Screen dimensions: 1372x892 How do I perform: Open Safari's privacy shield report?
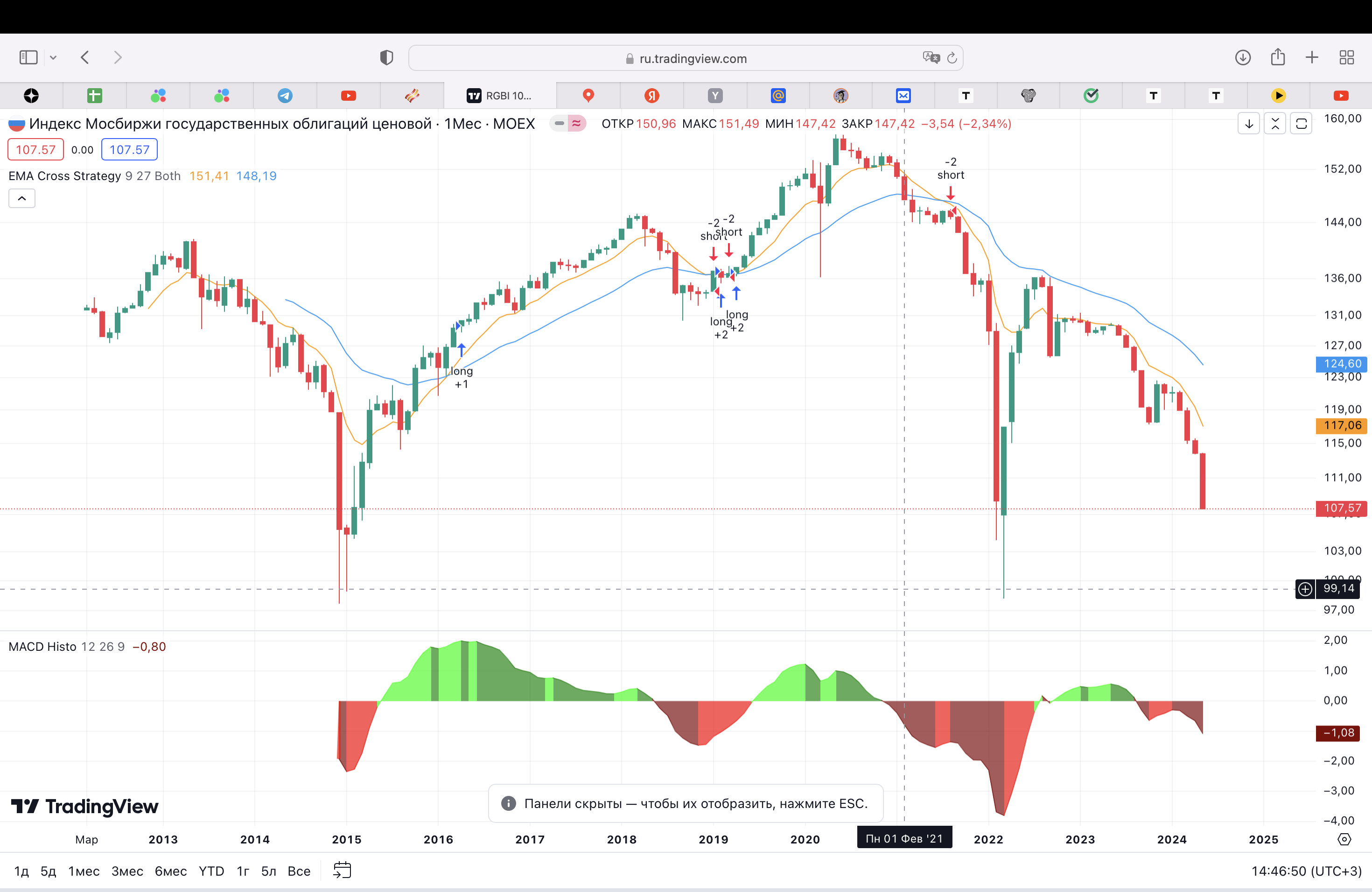tap(386, 58)
